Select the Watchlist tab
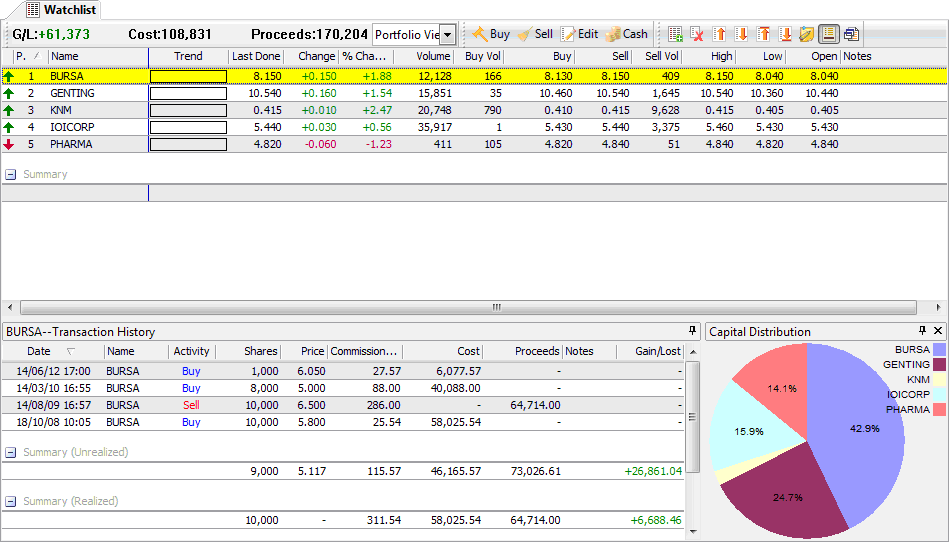Viewport: 949px width, 542px height. 62,10
